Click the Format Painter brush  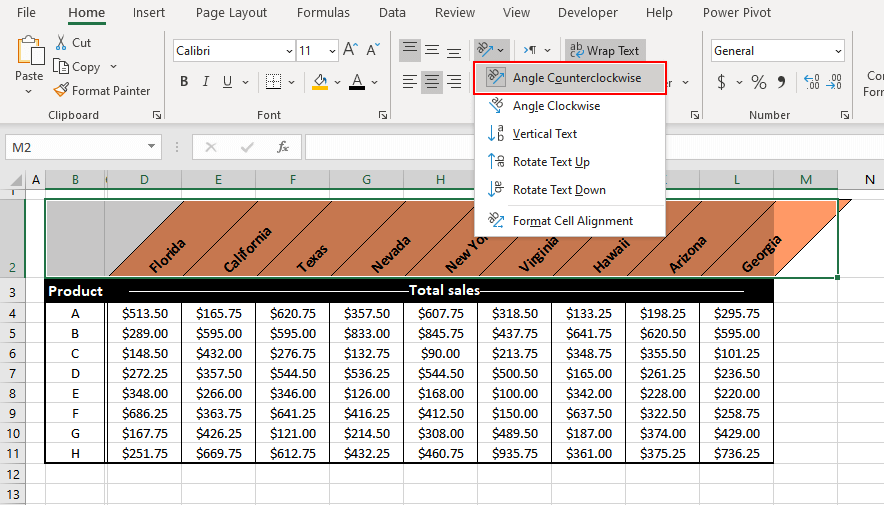pyautogui.click(x=62, y=90)
